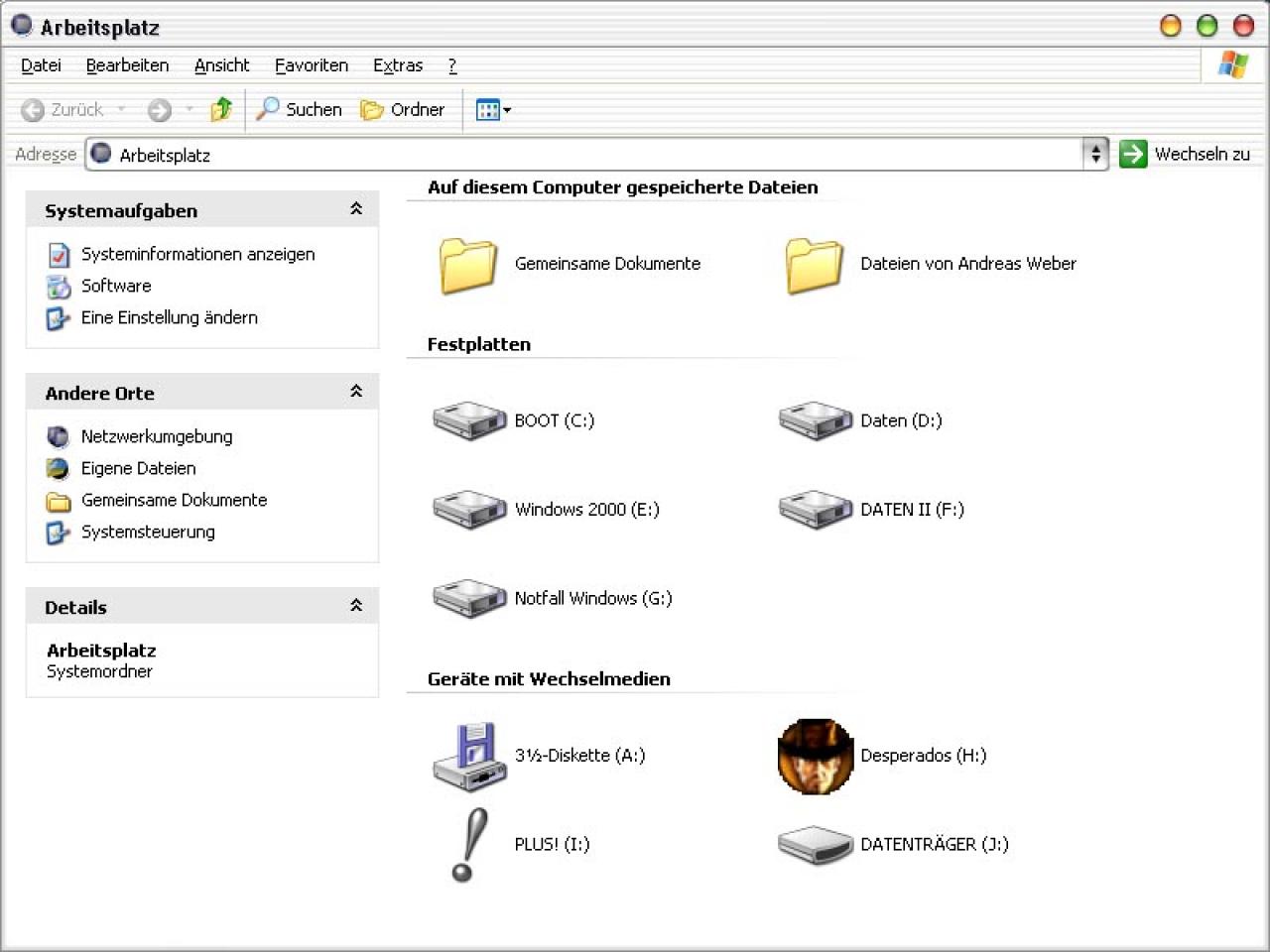
Task: Select the 3½-Diskette (A:) floppy icon
Action: pyautogui.click(x=469, y=757)
